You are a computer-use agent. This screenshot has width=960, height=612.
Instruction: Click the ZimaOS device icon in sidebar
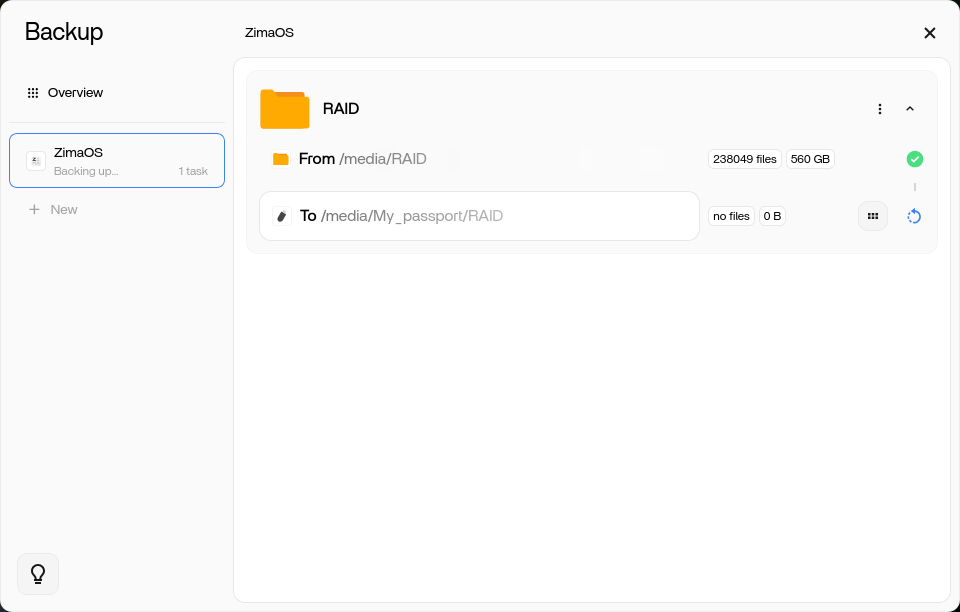point(36,161)
